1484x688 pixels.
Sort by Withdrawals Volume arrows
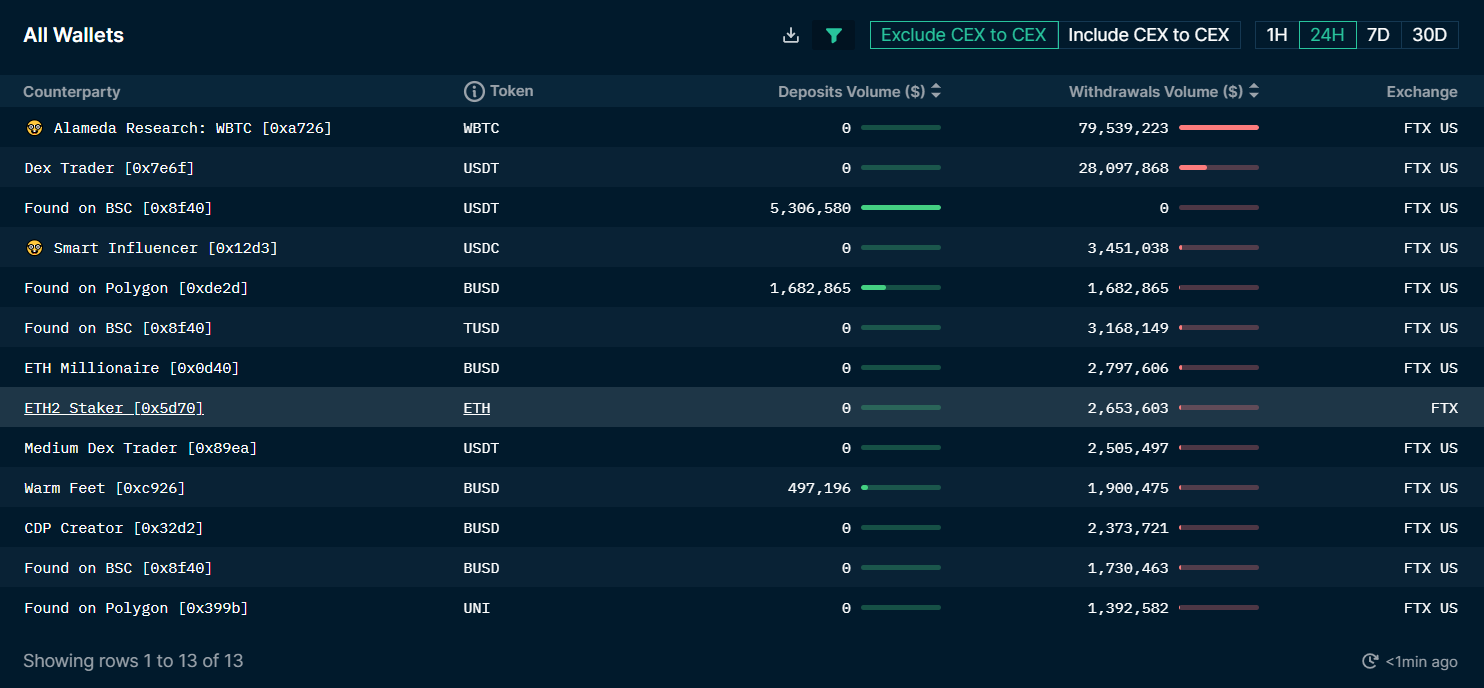1254,91
